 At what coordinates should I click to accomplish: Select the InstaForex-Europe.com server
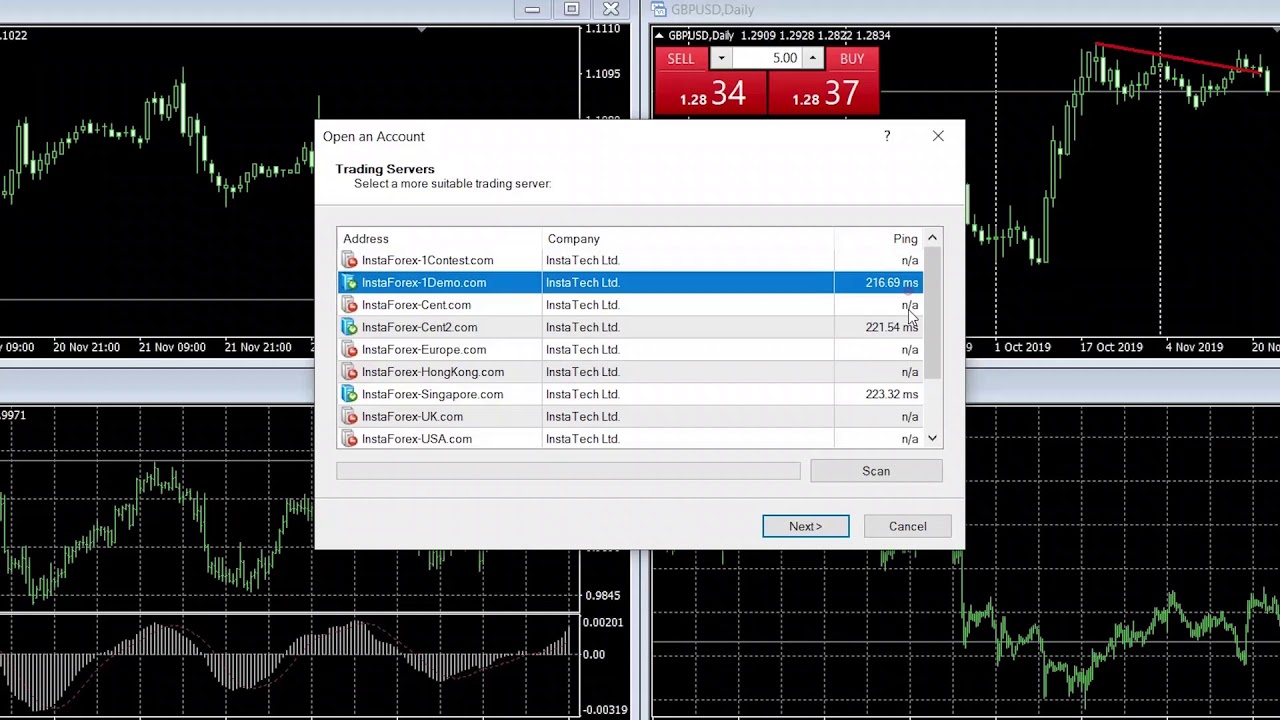pyautogui.click(x=630, y=350)
